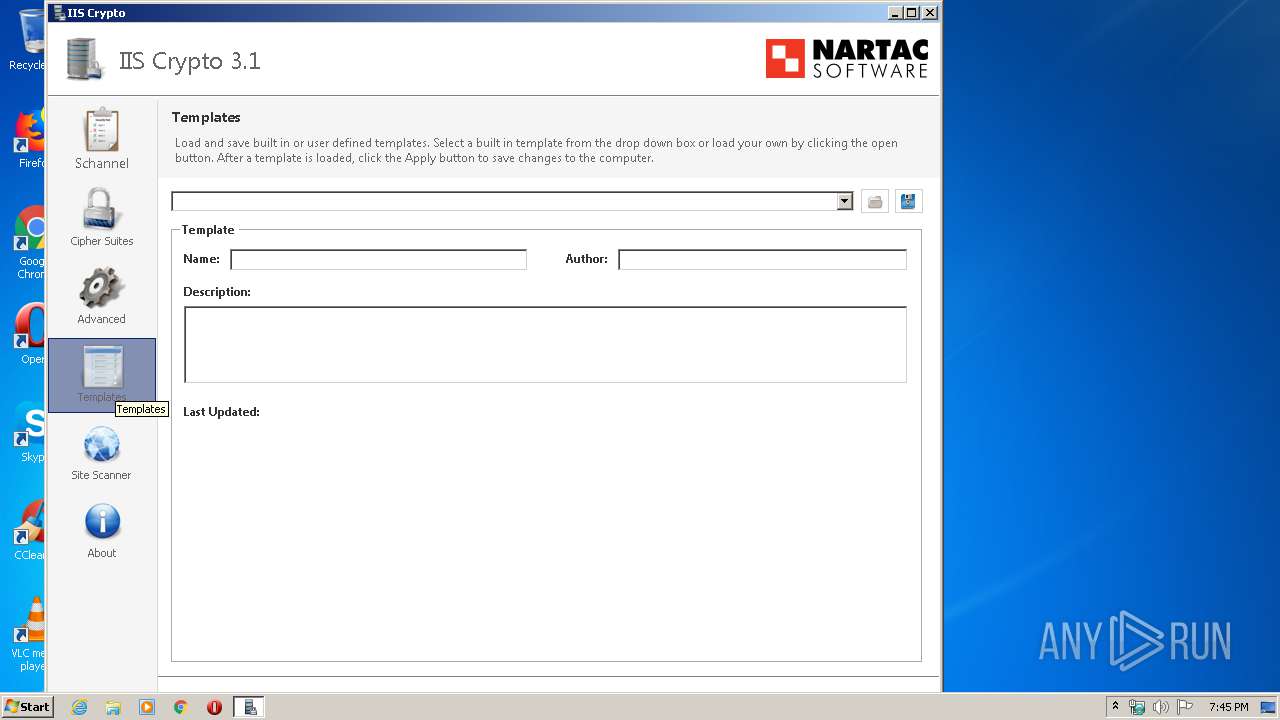Click the network tray icon
The image size is (1280, 720).
click(1137, 707)
